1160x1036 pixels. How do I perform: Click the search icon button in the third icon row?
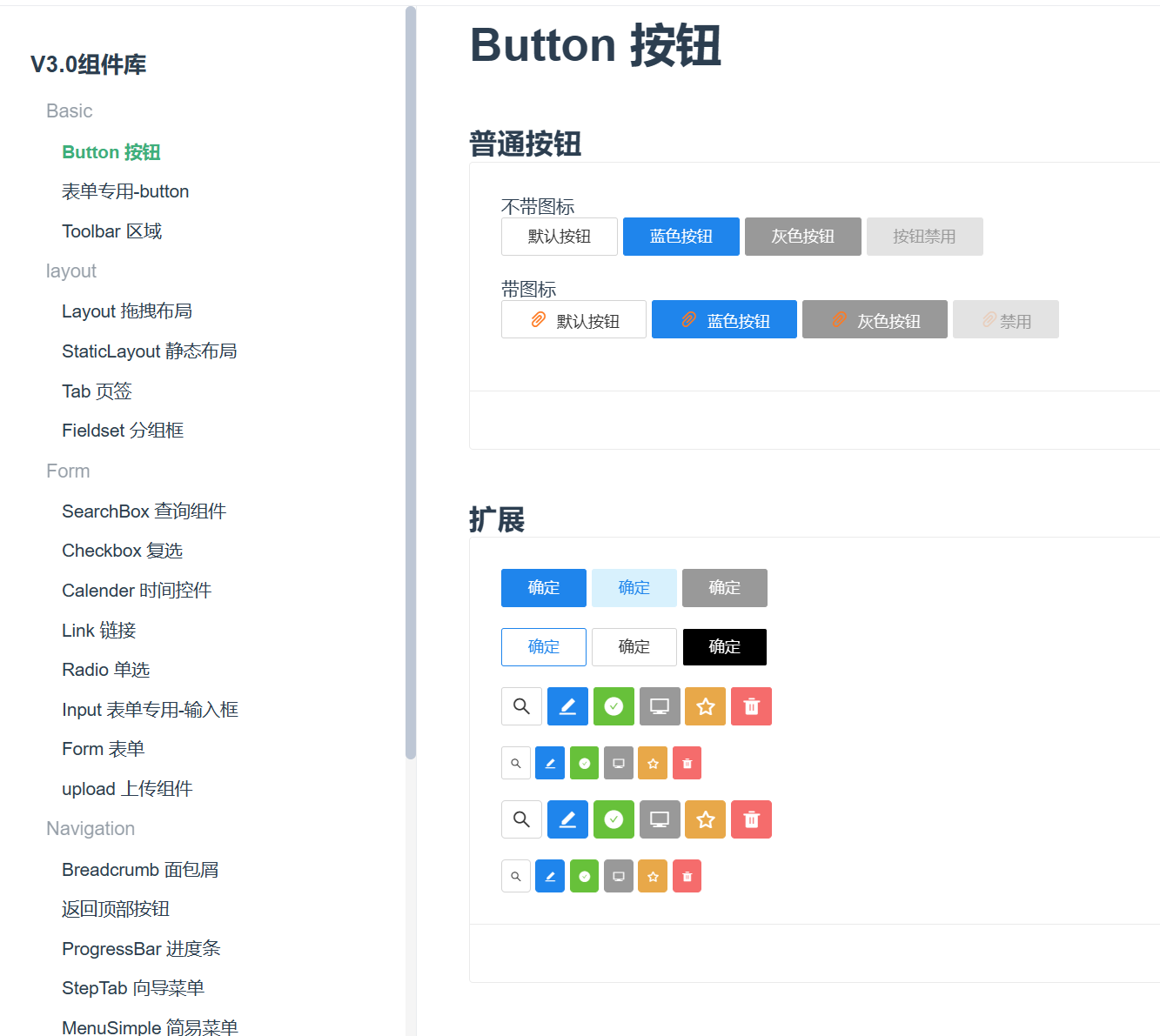coord(522,819)
